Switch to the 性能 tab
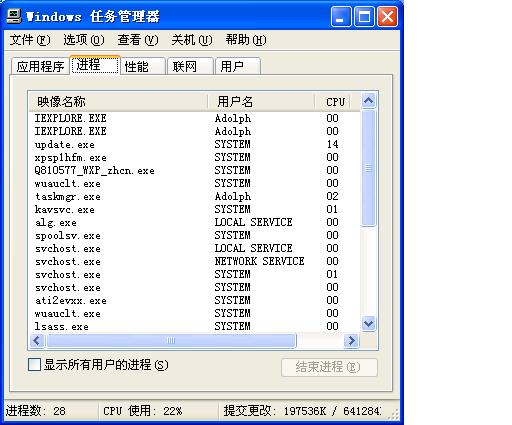This screenshot has width=512, height=425. [x=143, y=66]
